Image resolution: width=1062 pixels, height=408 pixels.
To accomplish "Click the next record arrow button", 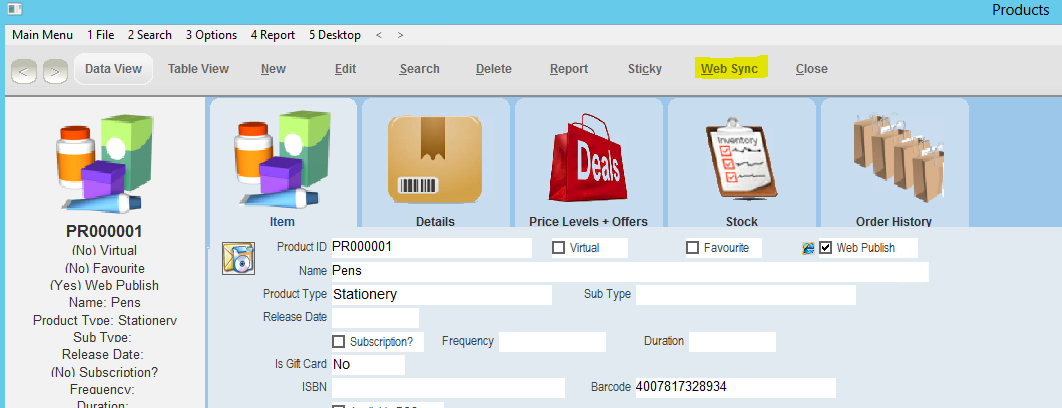I will (55, 70).
